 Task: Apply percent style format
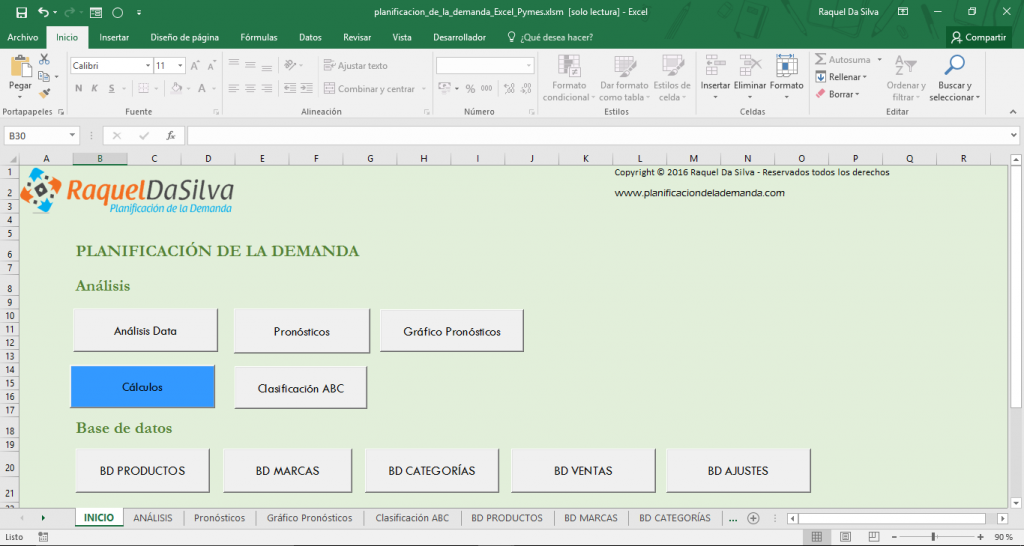[x=470, y=88]
